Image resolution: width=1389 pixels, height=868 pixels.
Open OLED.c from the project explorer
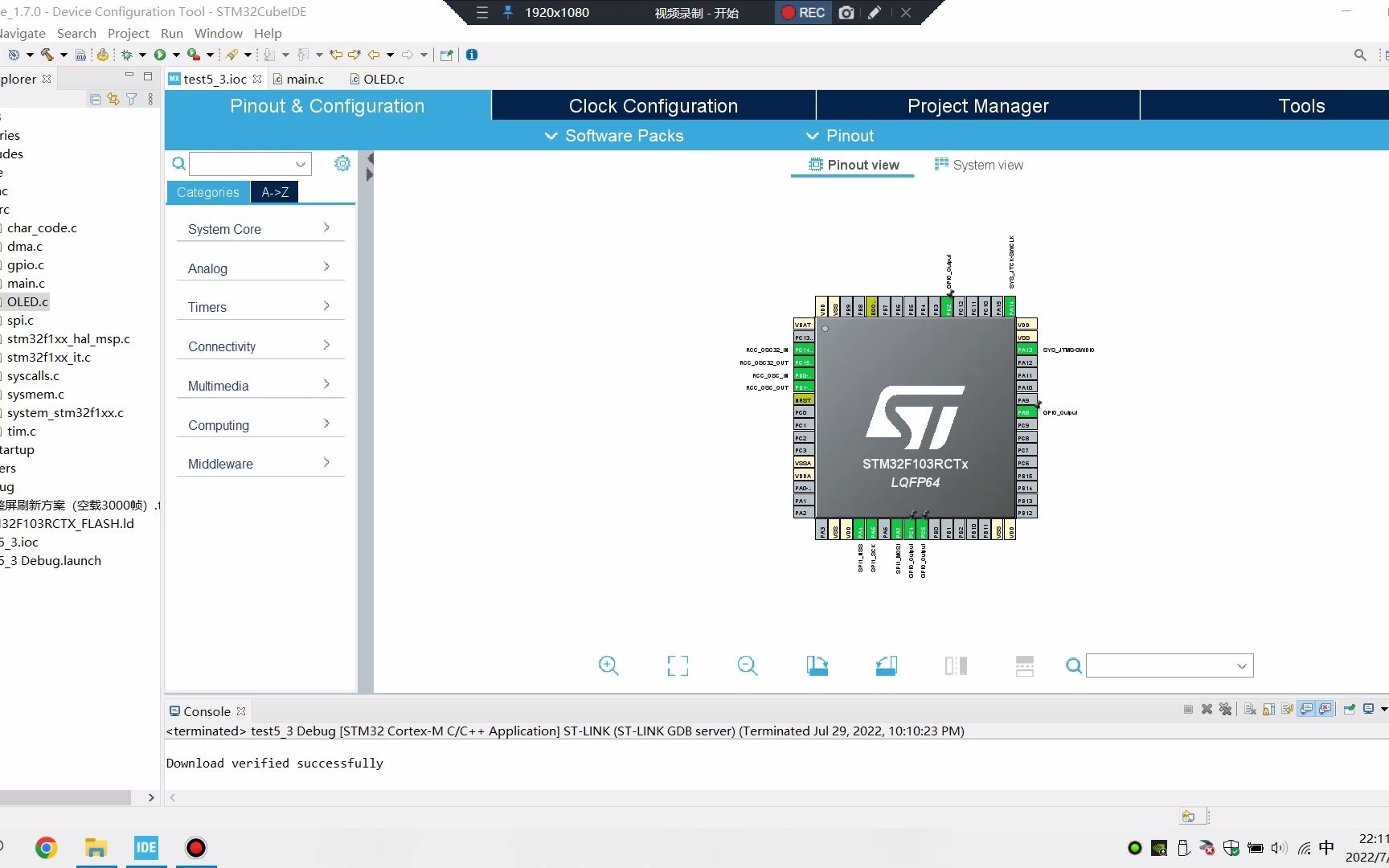point(27,301)
